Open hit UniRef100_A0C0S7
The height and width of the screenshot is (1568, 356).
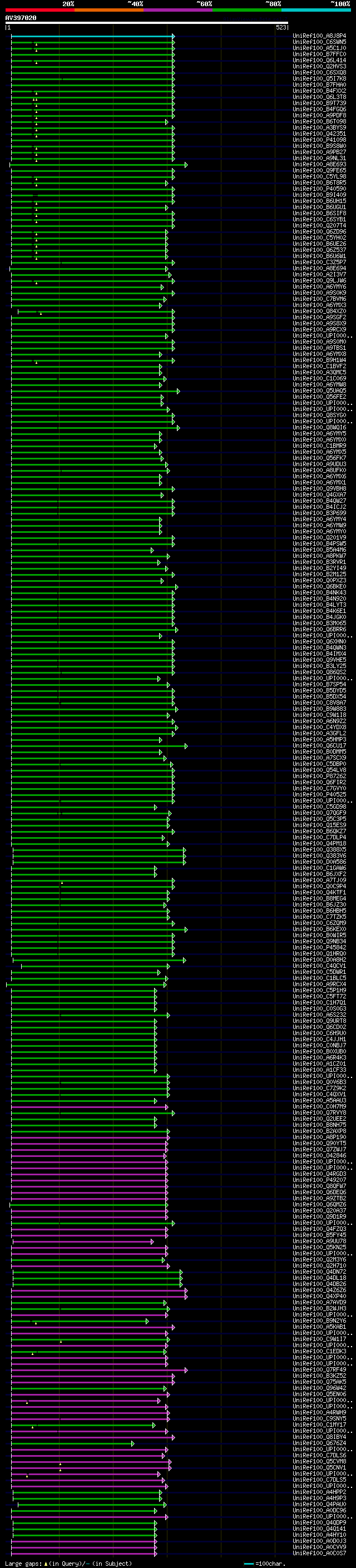[x=319, y=1553]
